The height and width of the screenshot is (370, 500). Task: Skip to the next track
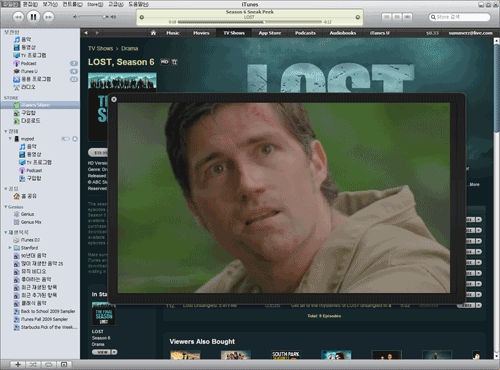(49, 17)
